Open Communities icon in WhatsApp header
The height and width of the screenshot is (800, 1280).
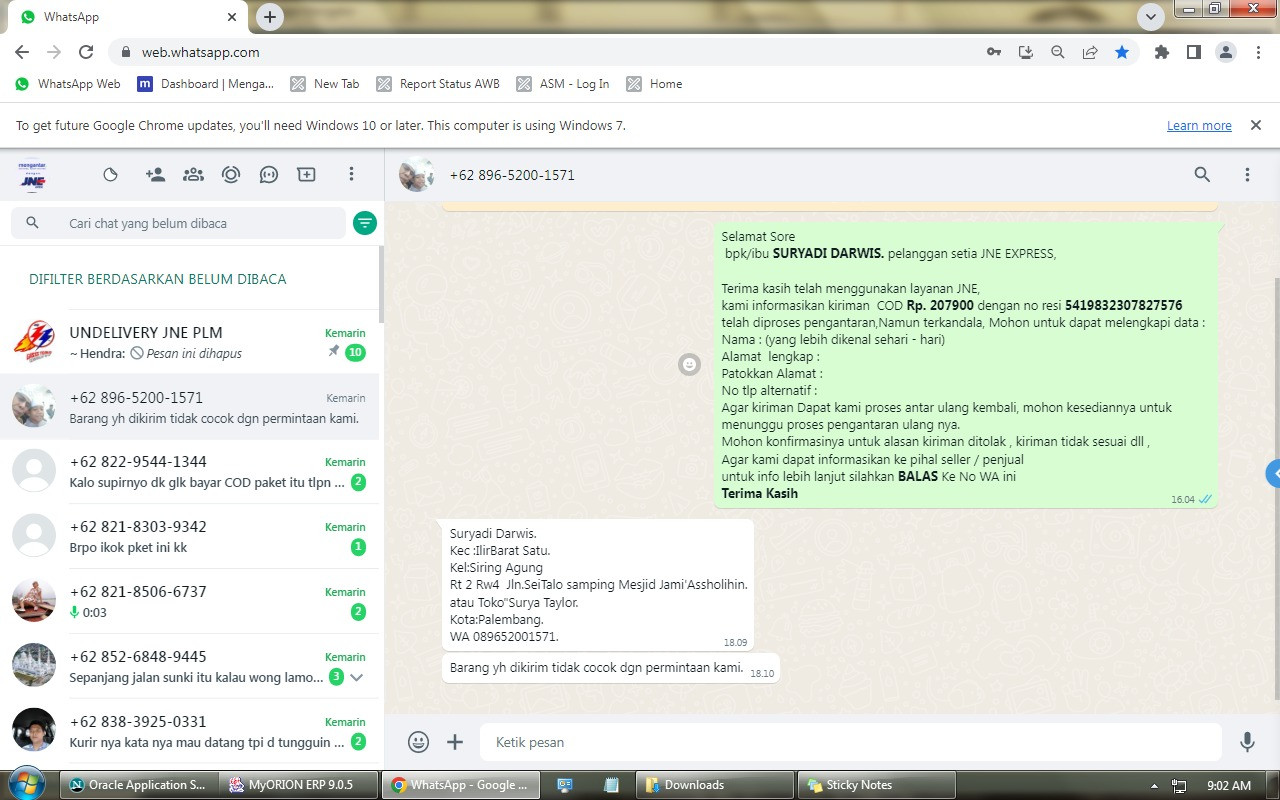point(193,174)
